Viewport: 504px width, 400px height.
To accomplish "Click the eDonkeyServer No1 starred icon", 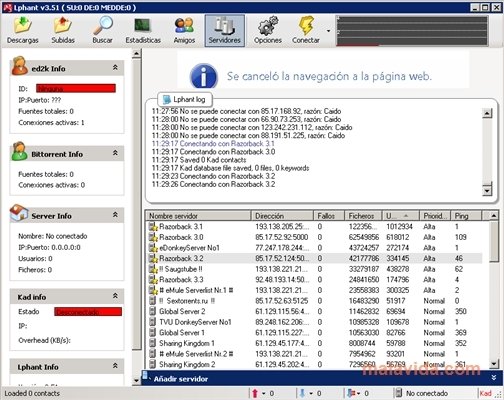I will 153,248.
